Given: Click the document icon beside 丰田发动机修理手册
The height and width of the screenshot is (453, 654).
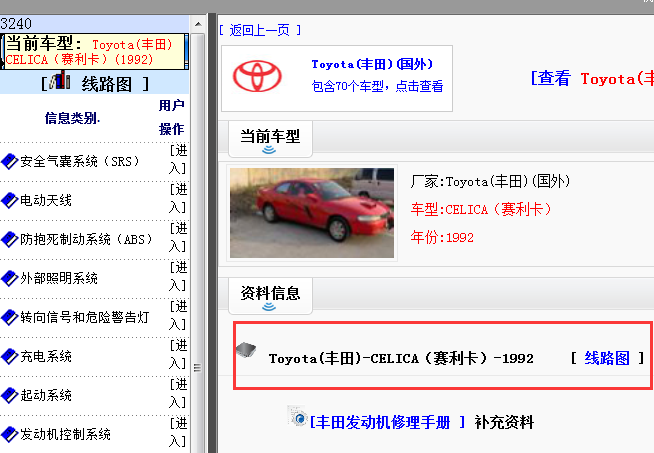Looking at the screenshot, I should click(298, 416).
